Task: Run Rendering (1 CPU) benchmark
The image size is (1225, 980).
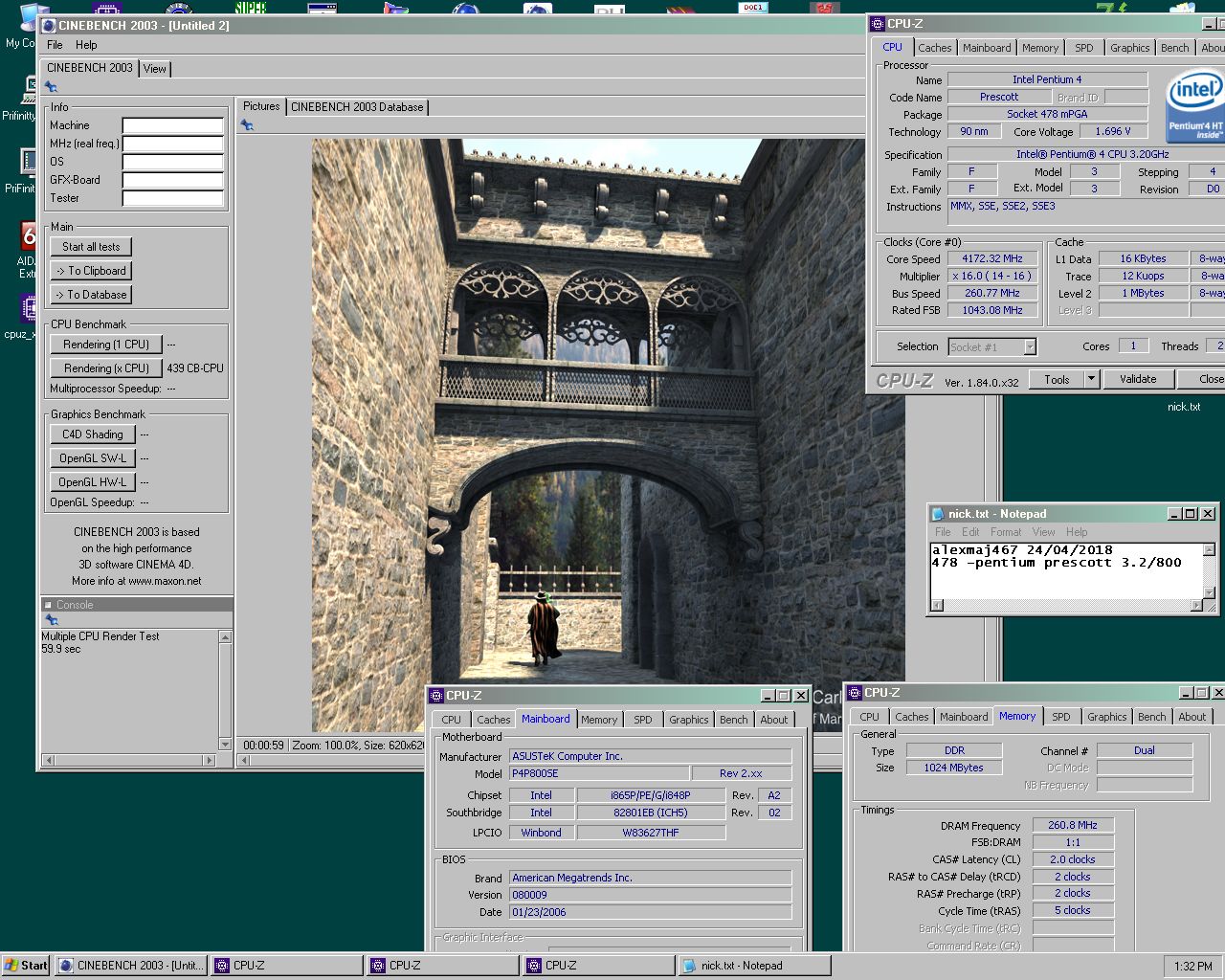Action: 106,345
